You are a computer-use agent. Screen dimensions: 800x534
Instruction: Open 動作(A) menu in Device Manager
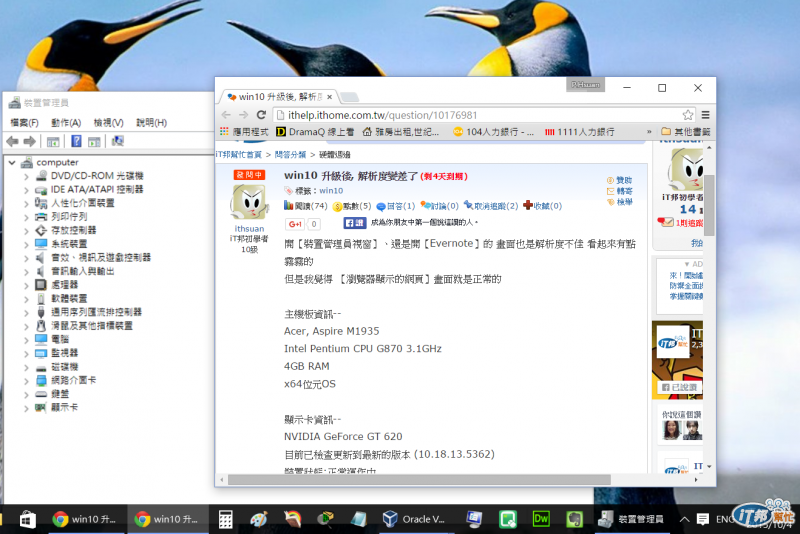pyautogui.click(x=66, y=122)
